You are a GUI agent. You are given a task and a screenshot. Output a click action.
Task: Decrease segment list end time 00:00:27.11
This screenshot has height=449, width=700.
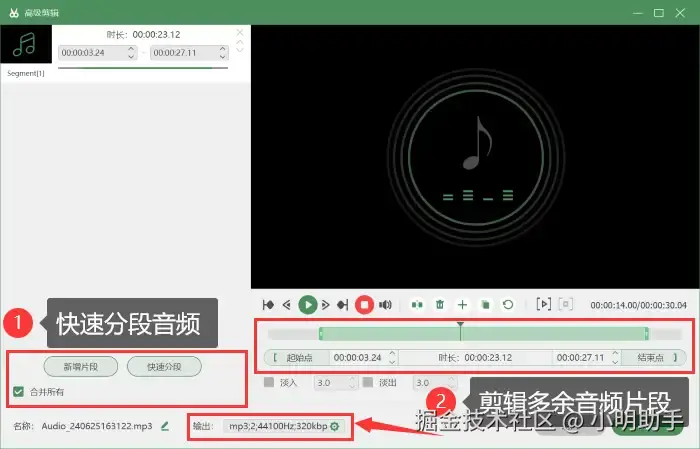pyautogui.click(x=222, y=57)
